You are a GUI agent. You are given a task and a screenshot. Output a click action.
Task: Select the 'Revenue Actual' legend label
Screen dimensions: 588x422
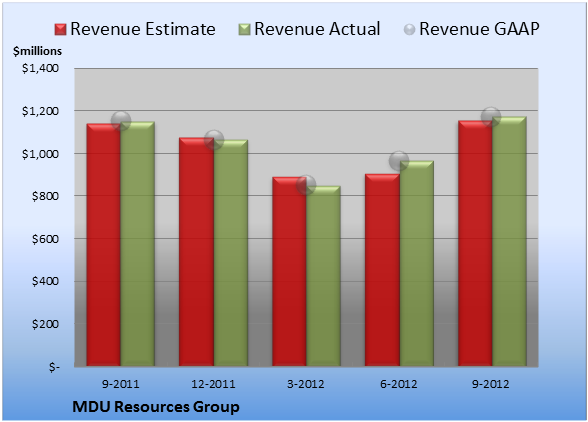[317, 29]
